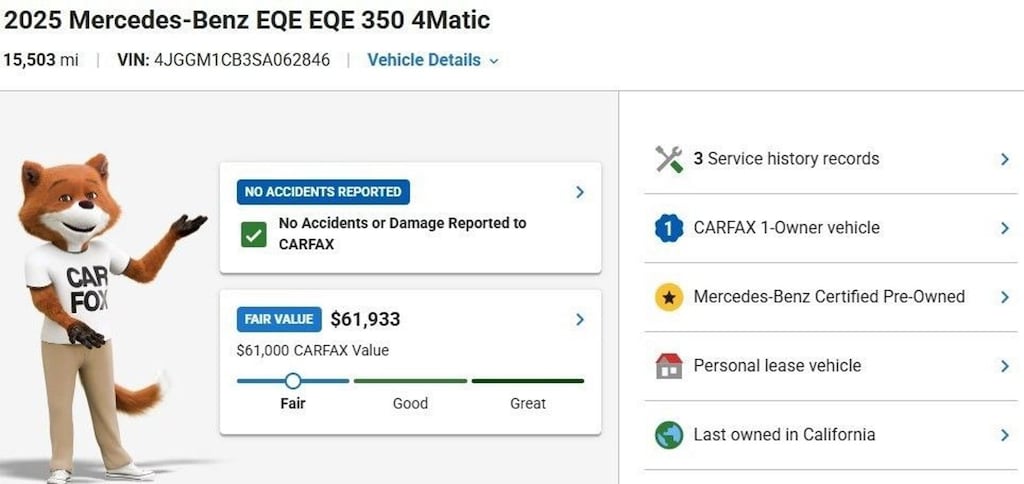Click the wrench service history icon
Screen dimensions: 1024x484
(669, 159)
